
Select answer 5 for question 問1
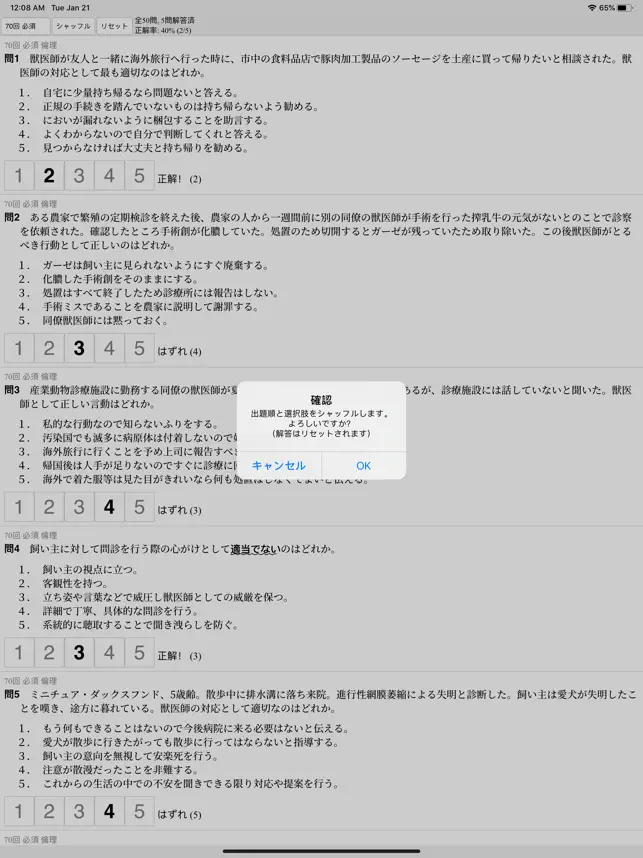[x=140, y=176]
